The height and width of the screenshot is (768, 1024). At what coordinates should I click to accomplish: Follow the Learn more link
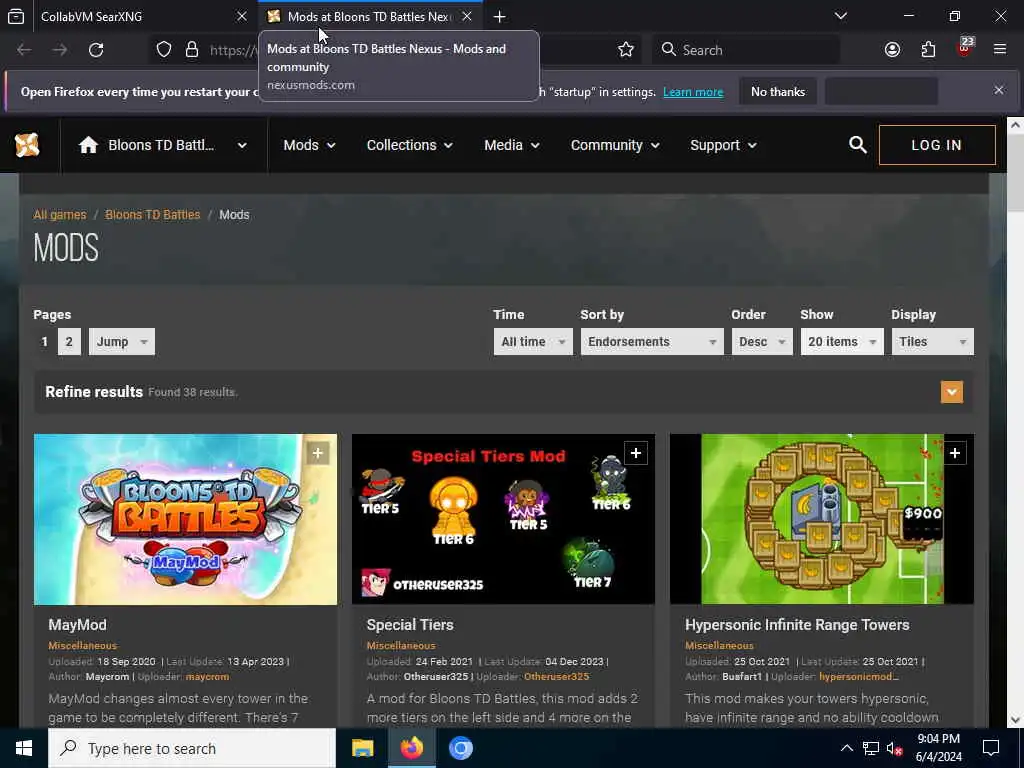click(x=693, y=92)
